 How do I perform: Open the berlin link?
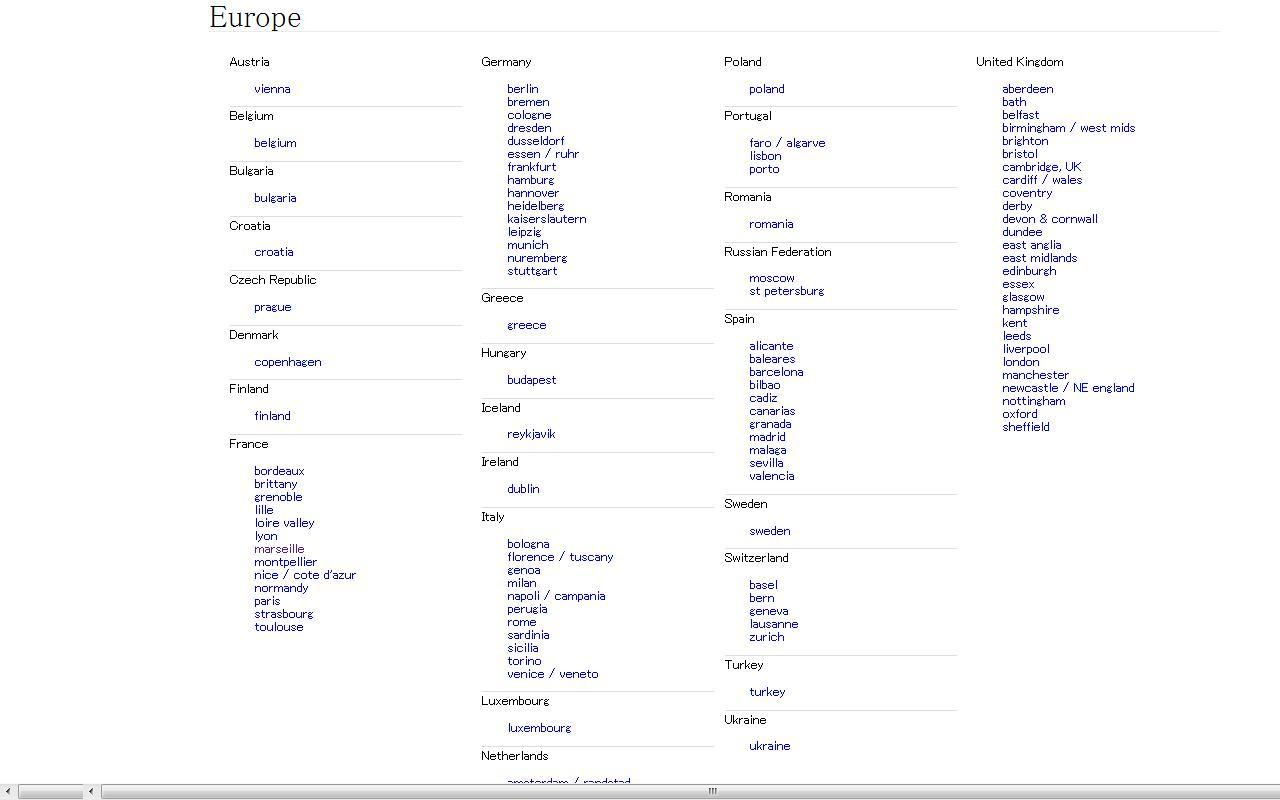point(523,89)
